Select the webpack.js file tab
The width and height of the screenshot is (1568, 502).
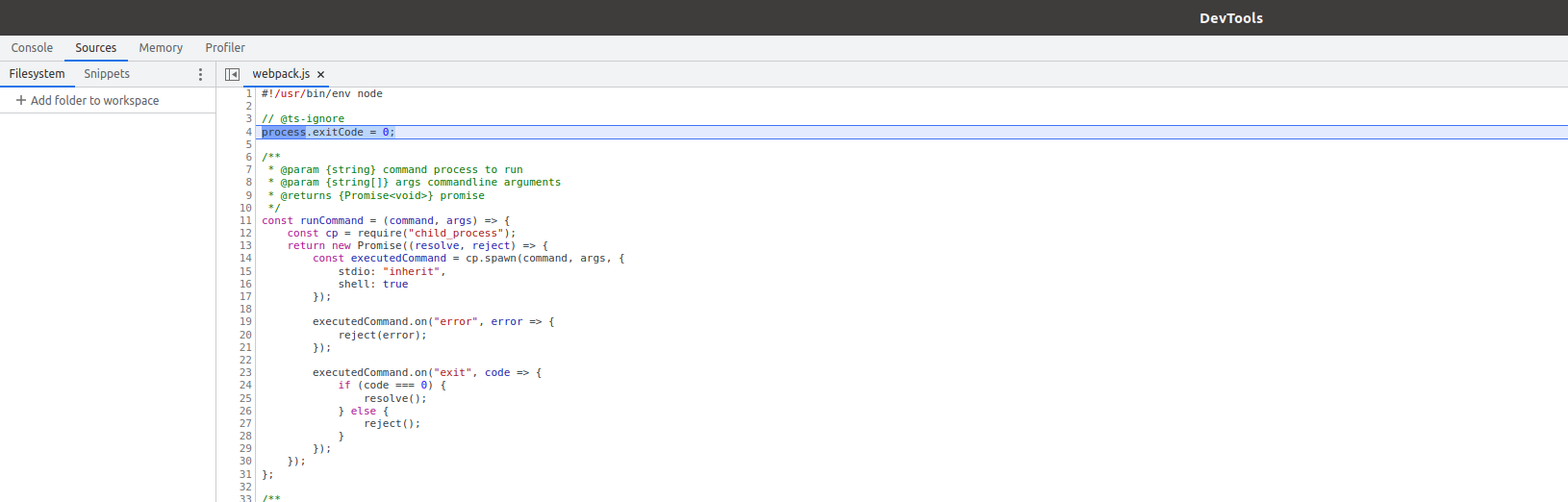[x=281, y=74]
